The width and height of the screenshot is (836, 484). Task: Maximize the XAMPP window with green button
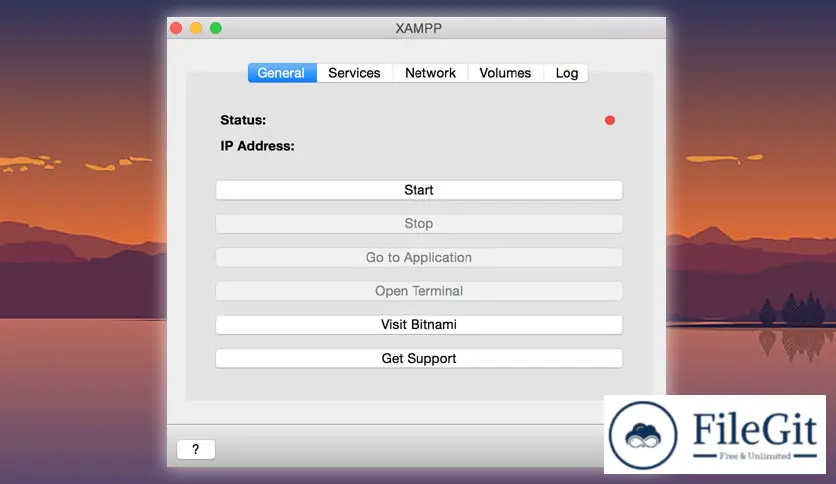pyautogui.click(x=215, y=28)
